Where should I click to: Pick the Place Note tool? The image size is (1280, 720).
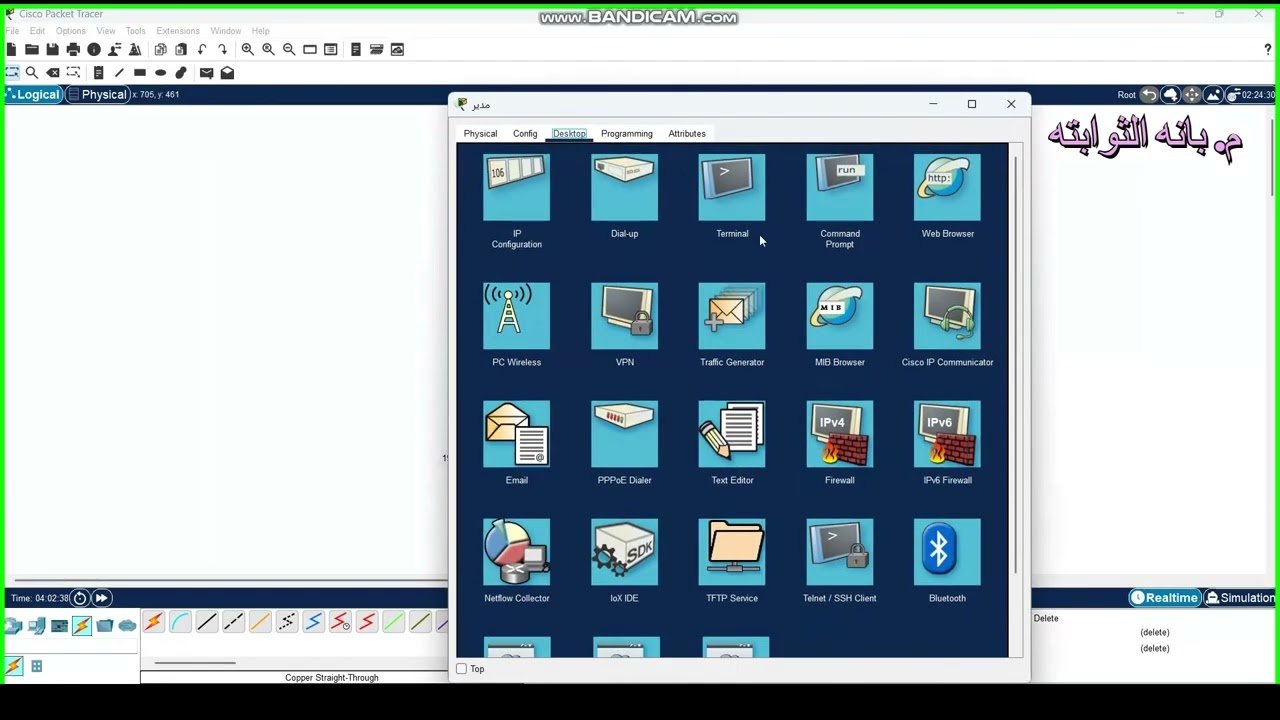[x=98, y=72]
